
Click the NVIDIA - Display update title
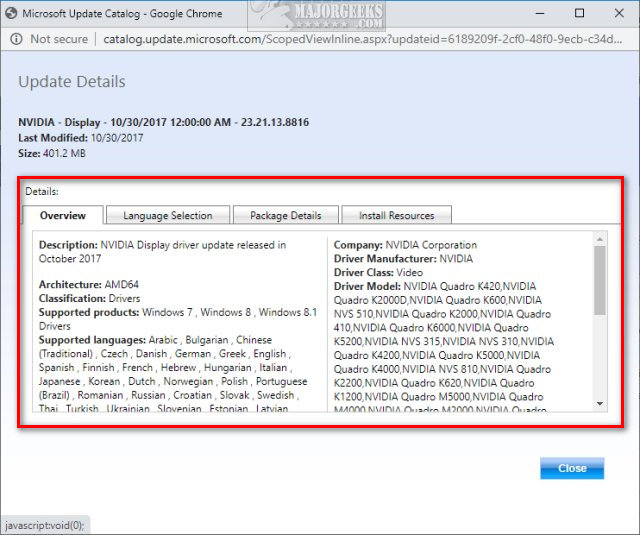pyautogui.click(x=163, y=122)
